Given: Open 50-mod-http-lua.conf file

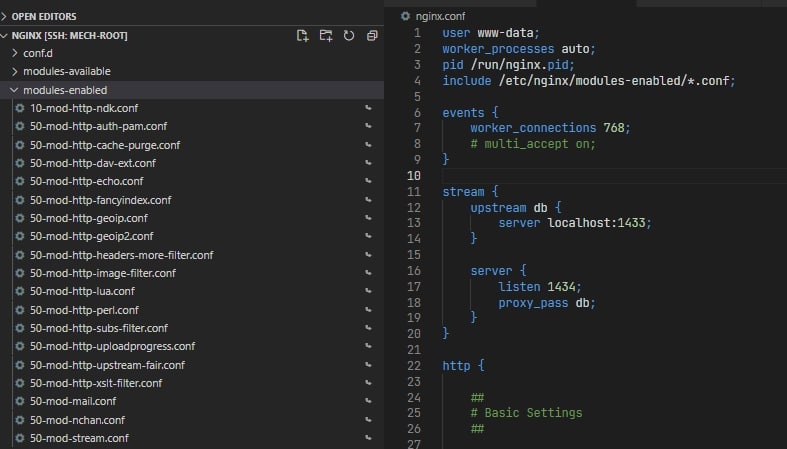Looking at the screenshot, I should [82, 291].
